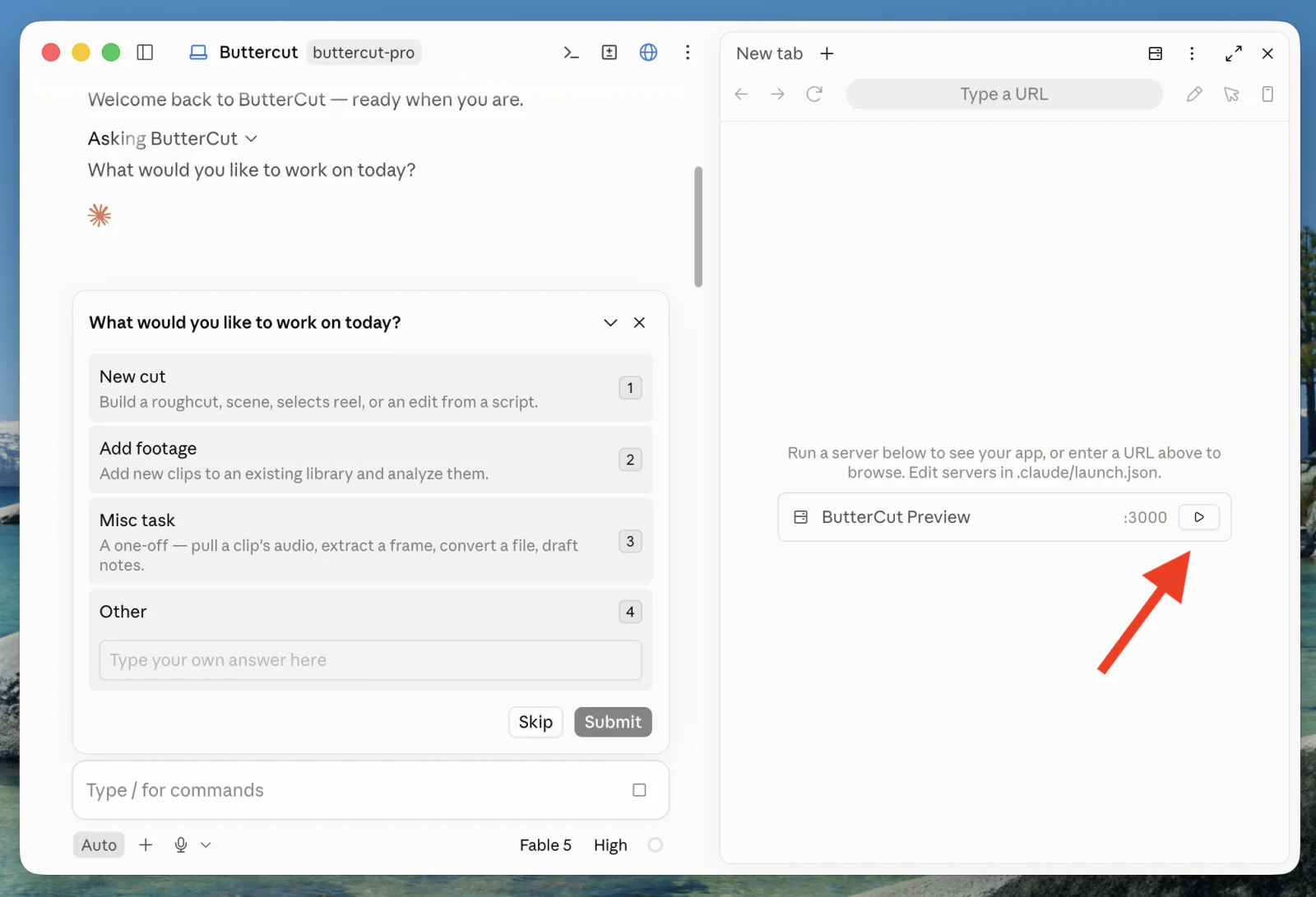Click the :3000 port label
Screen dimensions: 1316x897
pyautogui.click(x=1145, y=517)
